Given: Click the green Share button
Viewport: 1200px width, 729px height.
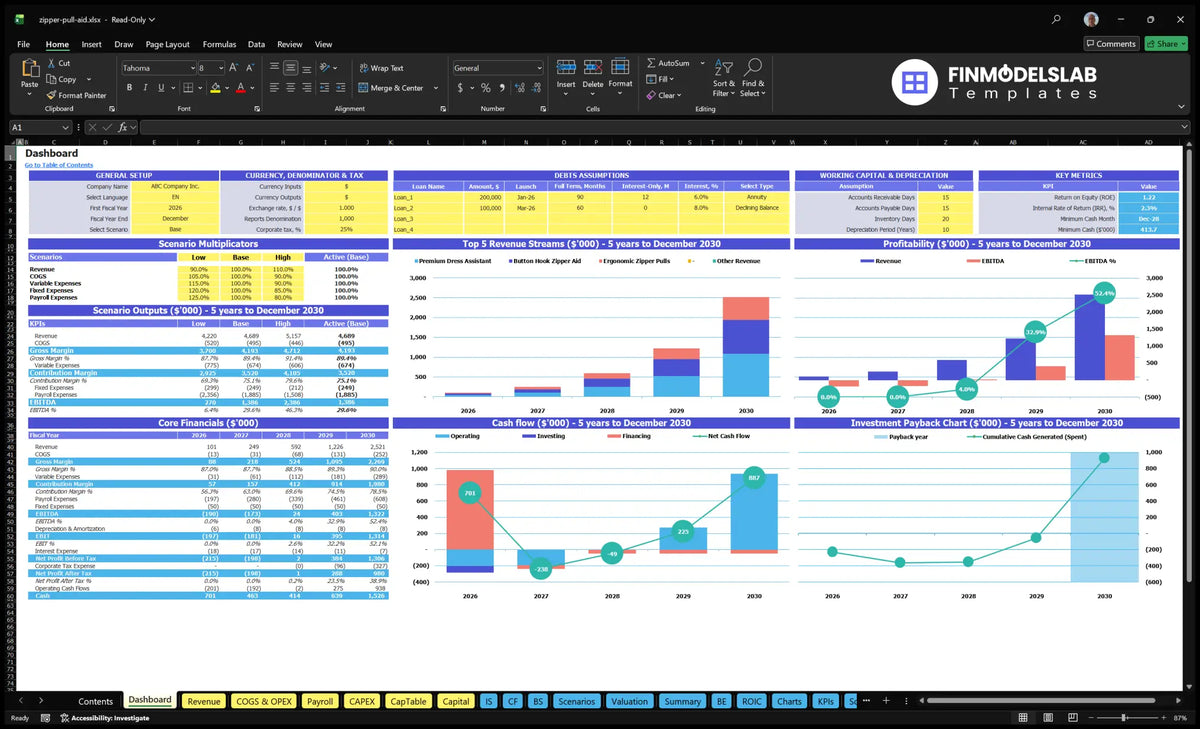Looking at the screenshot, I should pyautogui.click(x=1166, y=44).
